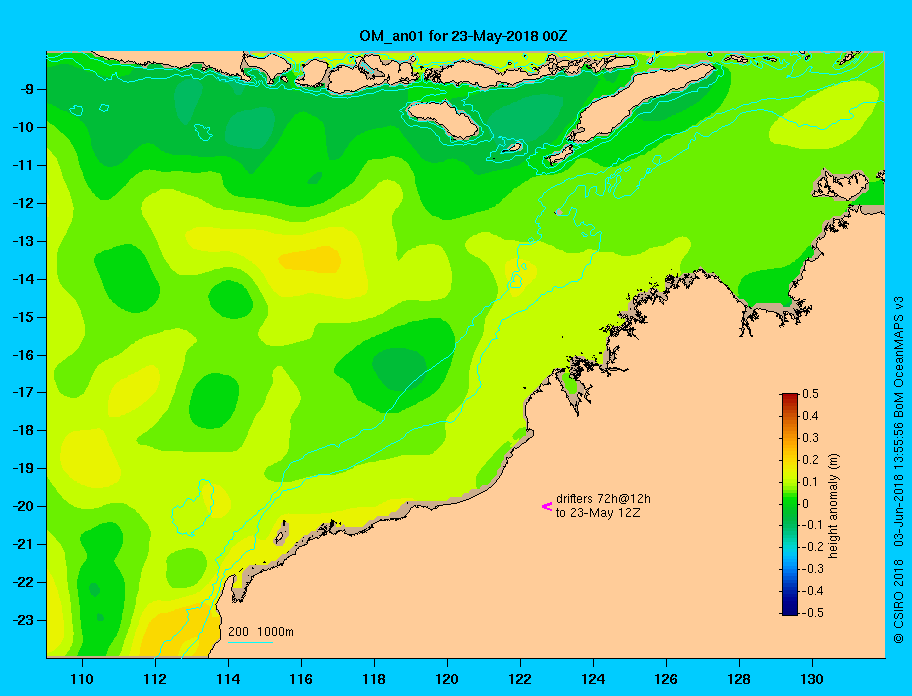Image resolution: width=912 pixels, height=696 pixels.
Task: Click longitude label '112' on bottom axis
Action: (x=155, y=679)
